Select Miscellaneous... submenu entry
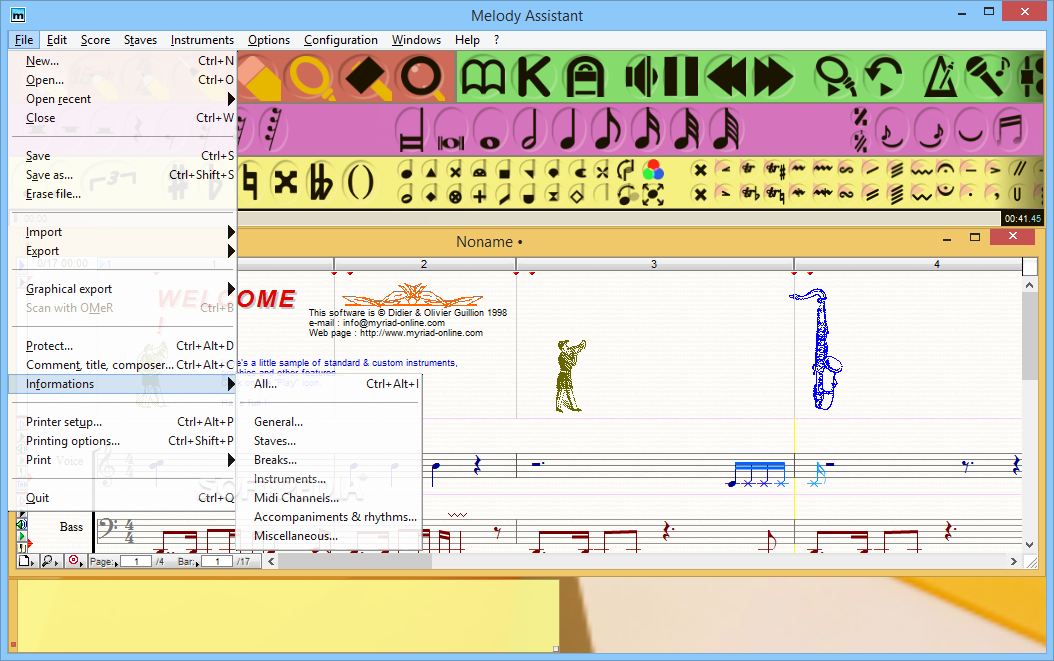This screenshot has height=661, width=1054. 329,536
